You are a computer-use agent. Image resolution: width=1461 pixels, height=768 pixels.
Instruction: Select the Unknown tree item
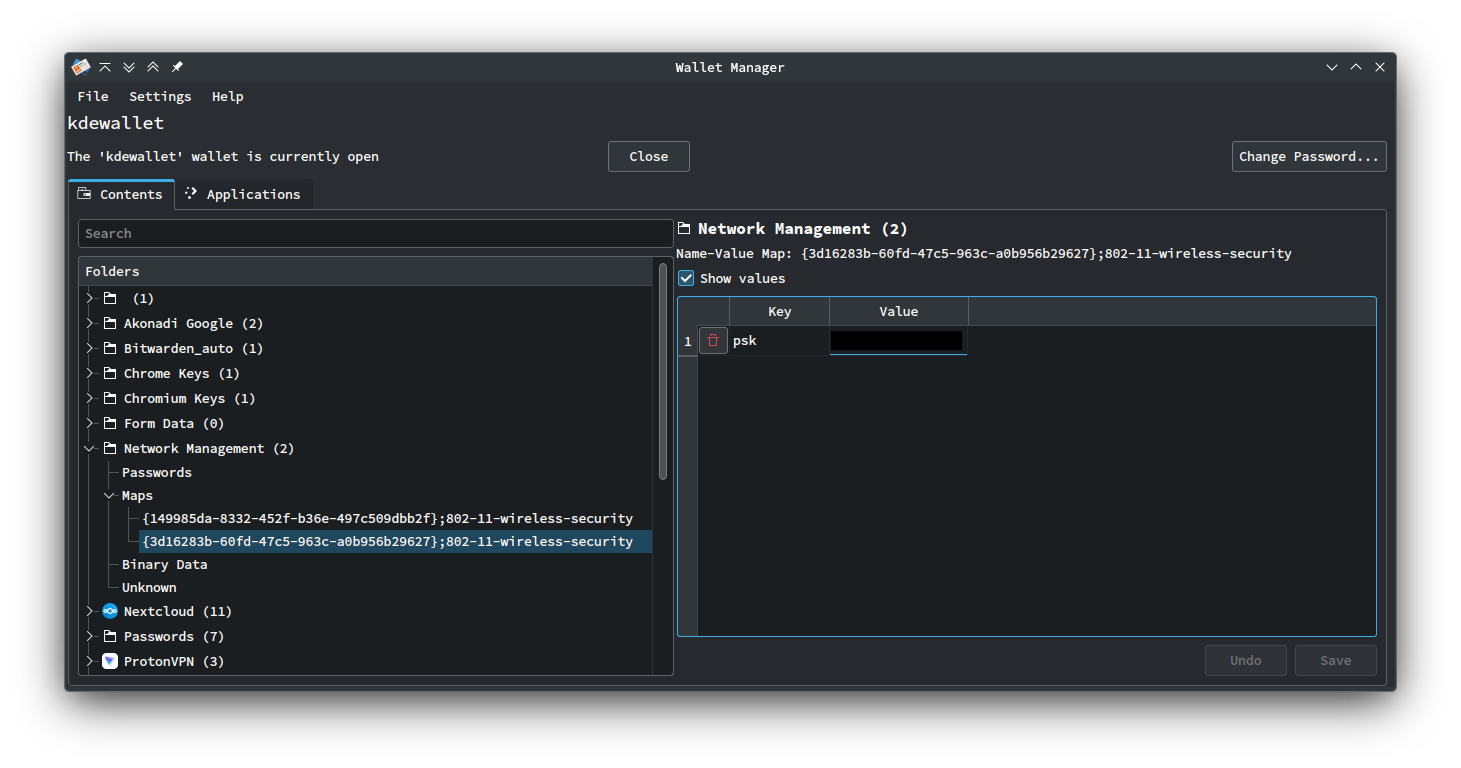[x=149, y=587]
